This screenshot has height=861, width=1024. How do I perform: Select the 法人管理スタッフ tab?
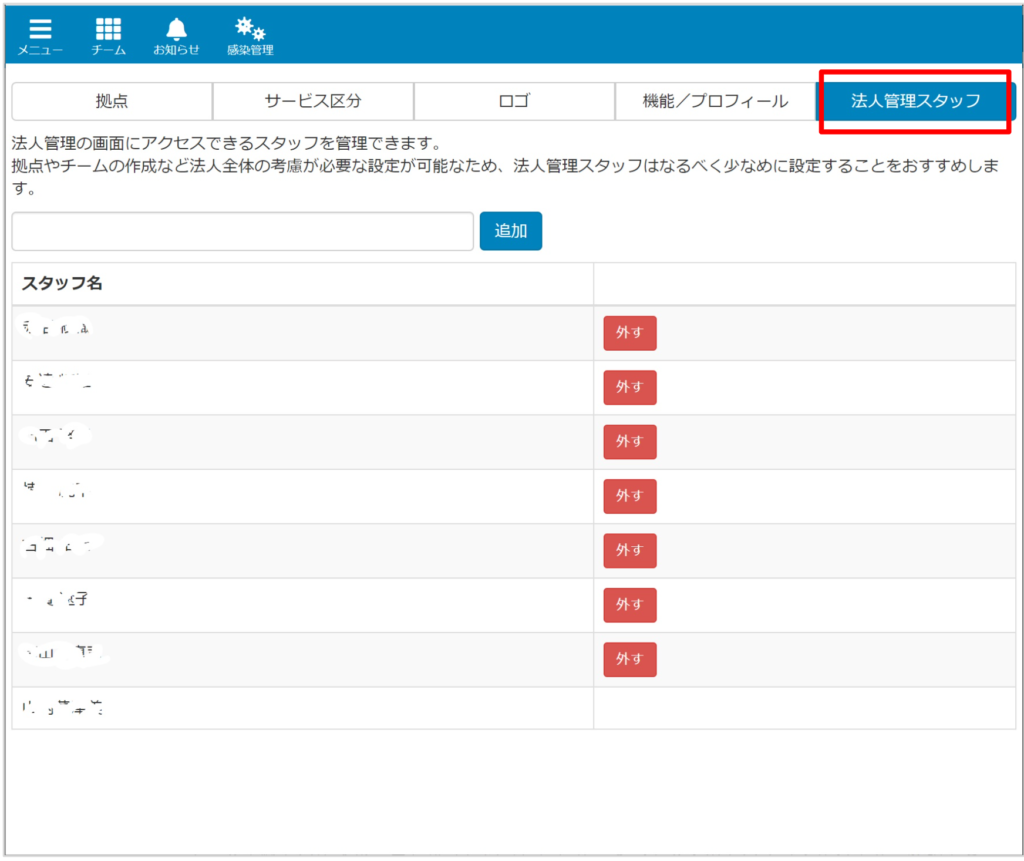(x=916, y=101)
